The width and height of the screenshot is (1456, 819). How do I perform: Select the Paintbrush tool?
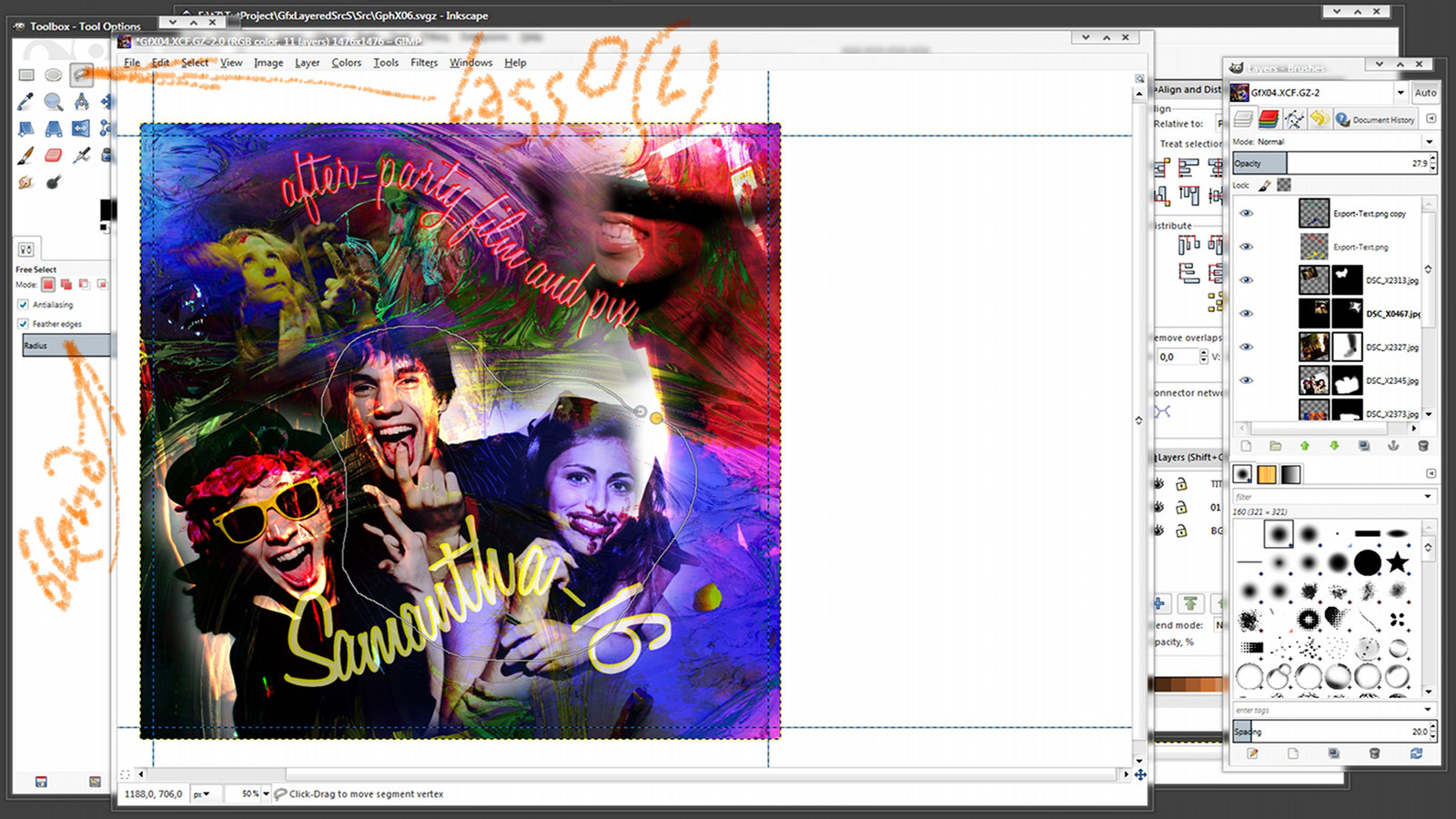[x=24, y=155]
